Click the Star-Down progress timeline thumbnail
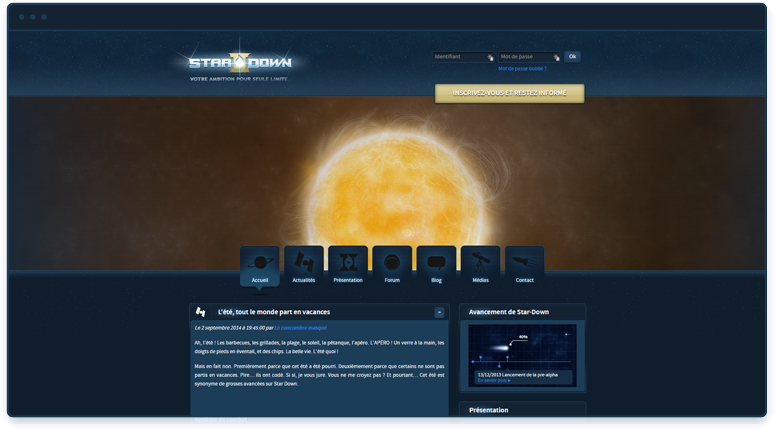 (x=522, y=355)
